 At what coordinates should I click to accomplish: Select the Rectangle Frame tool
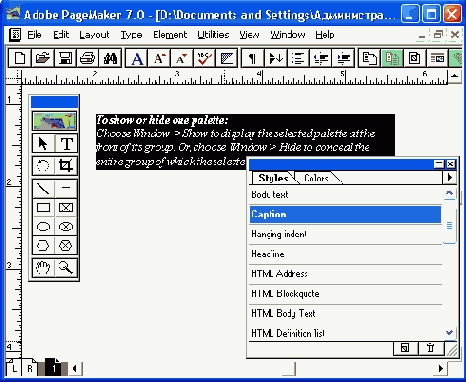(x=66, y=208)
